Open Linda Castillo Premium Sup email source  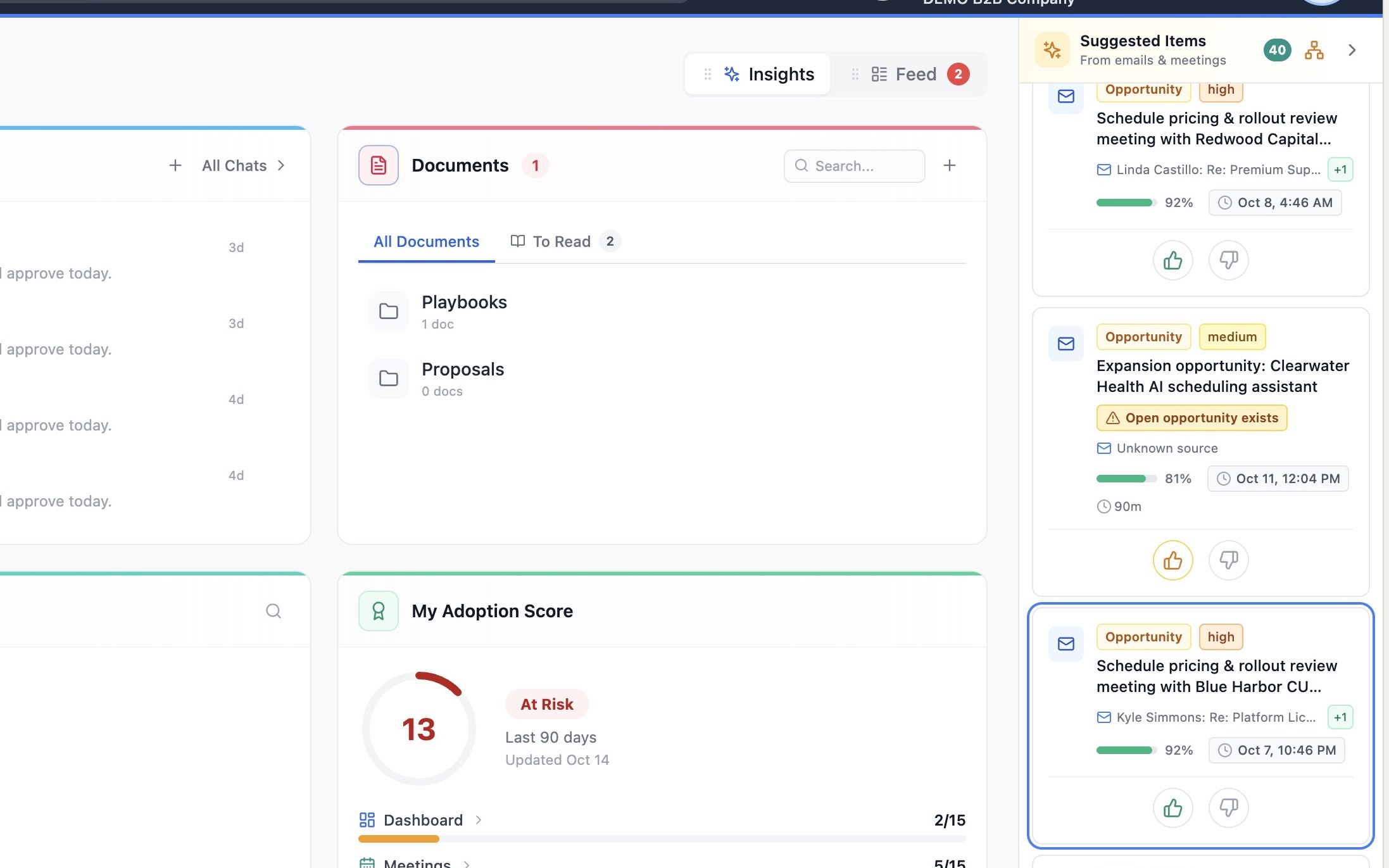tap(1209, 170)
